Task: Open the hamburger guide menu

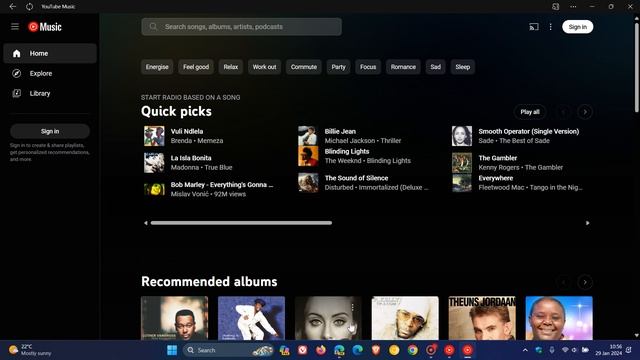Action: [15, 27]
